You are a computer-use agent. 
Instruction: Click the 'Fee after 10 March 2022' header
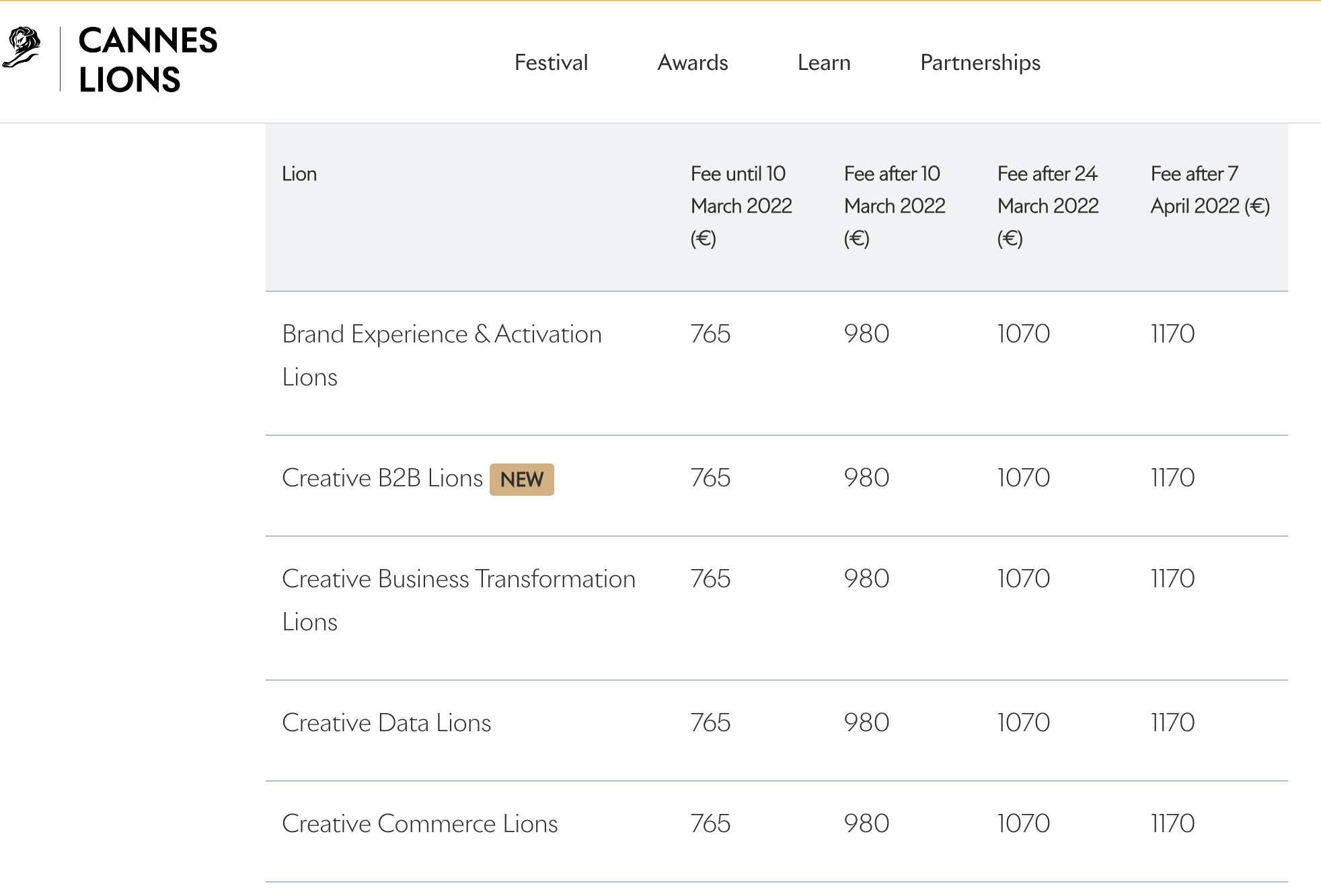[894, 206]
